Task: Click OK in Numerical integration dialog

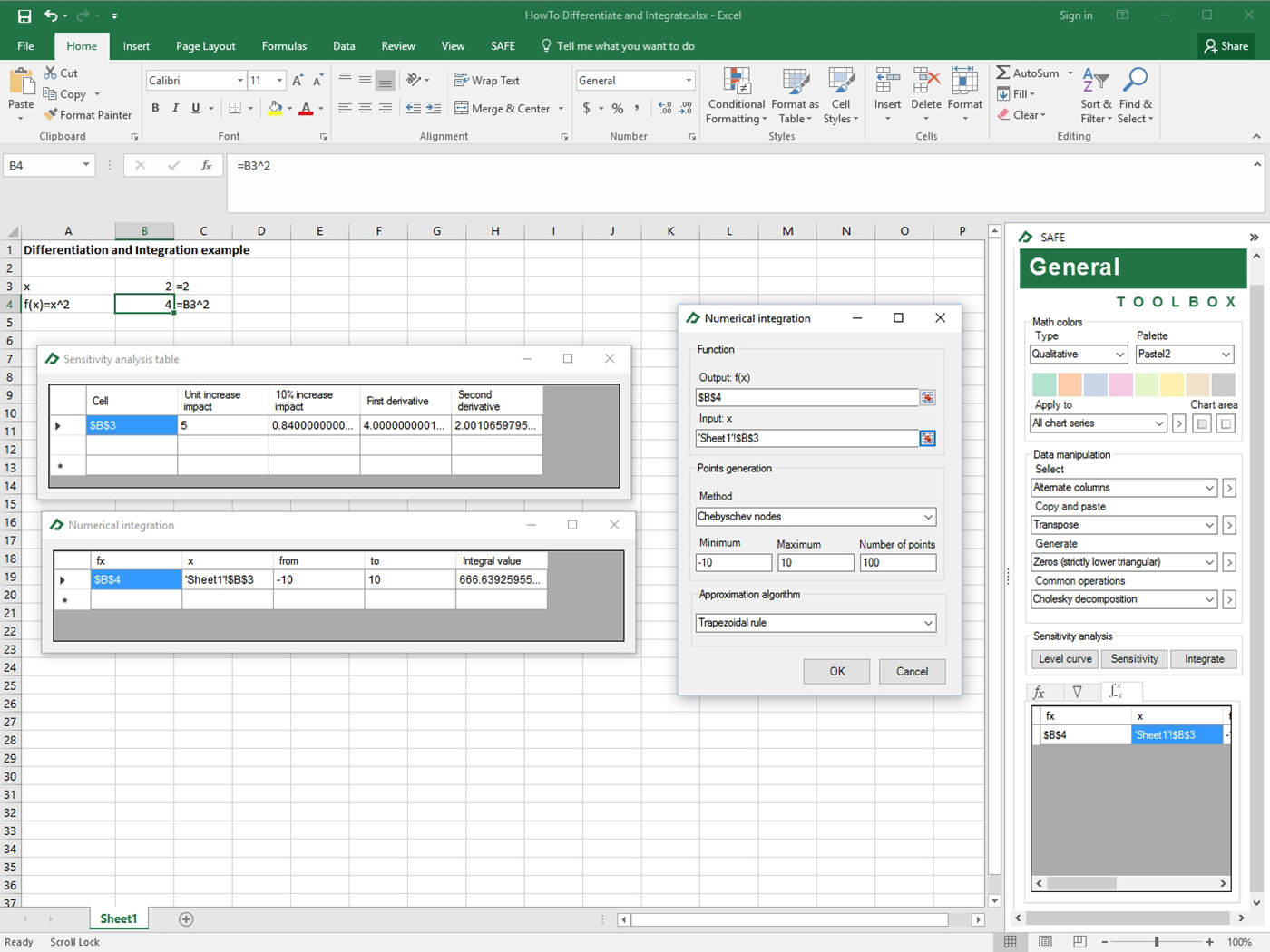Action: point(836,672)
